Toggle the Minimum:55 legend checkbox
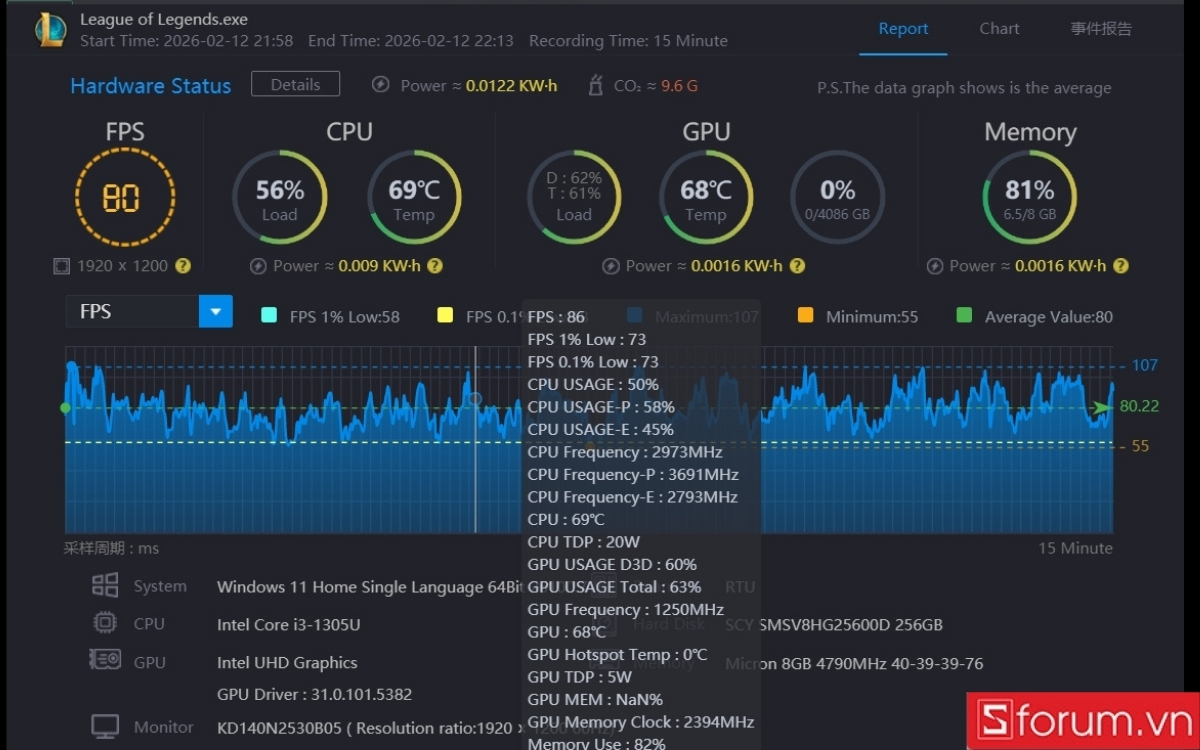1200x750 pixels. tap(805, 316)
